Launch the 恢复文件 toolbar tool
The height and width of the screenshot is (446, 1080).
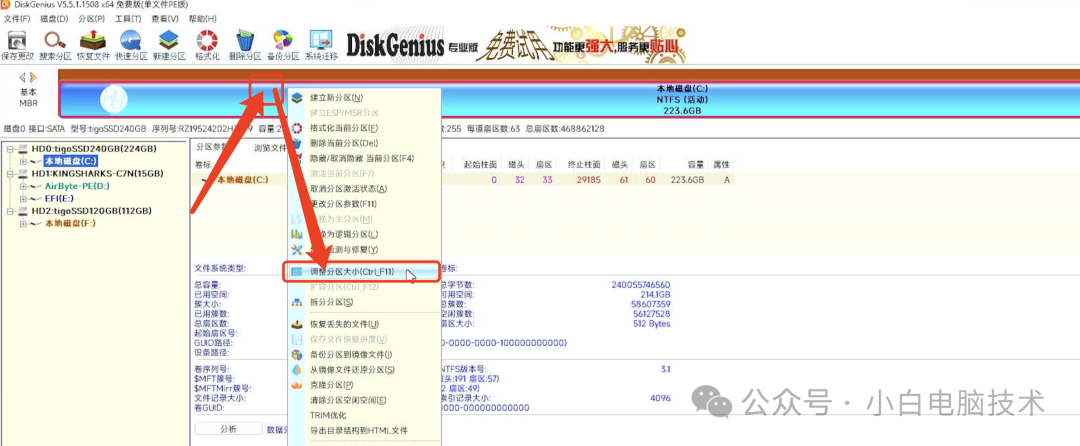(93, 45)
